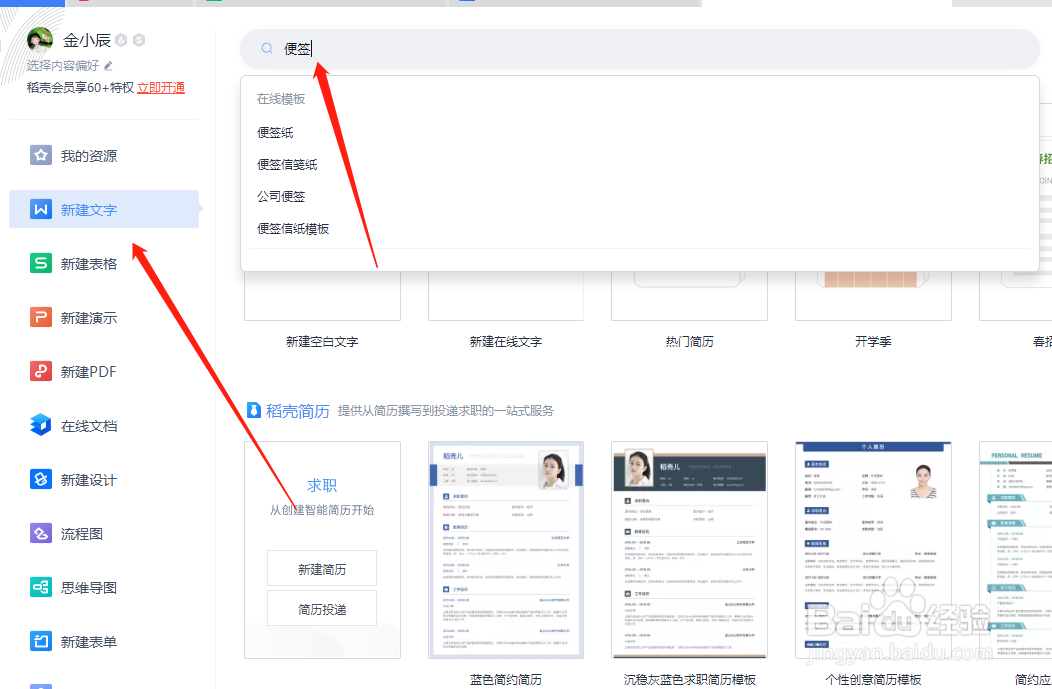Click the purple 流程图 icon
Screen dimensions: 1052x689
coord(41,533)
